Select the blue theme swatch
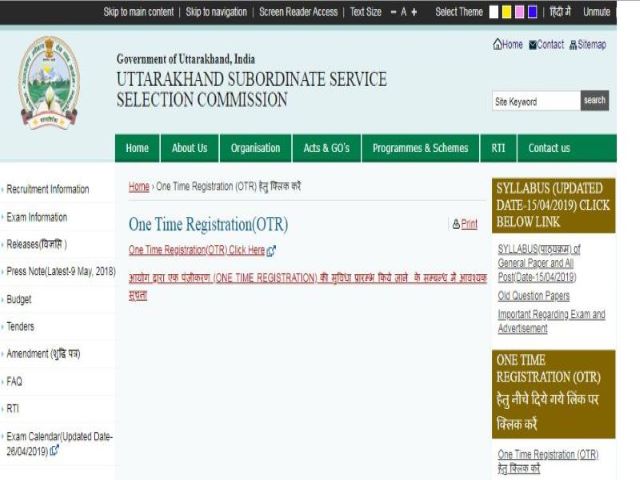The image size is (640, 480). point(532,12)
